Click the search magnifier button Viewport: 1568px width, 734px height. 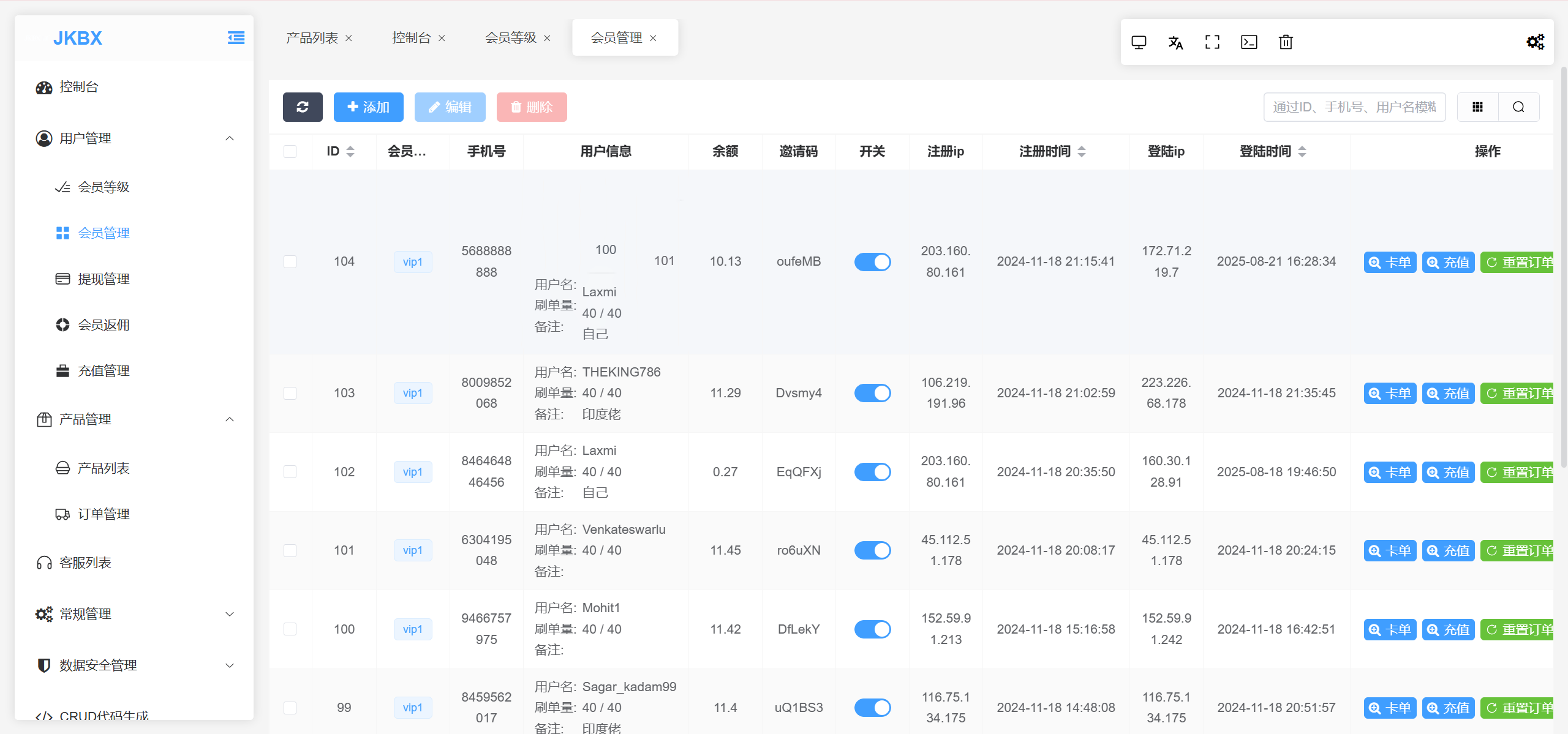(x=1518, y=107)
